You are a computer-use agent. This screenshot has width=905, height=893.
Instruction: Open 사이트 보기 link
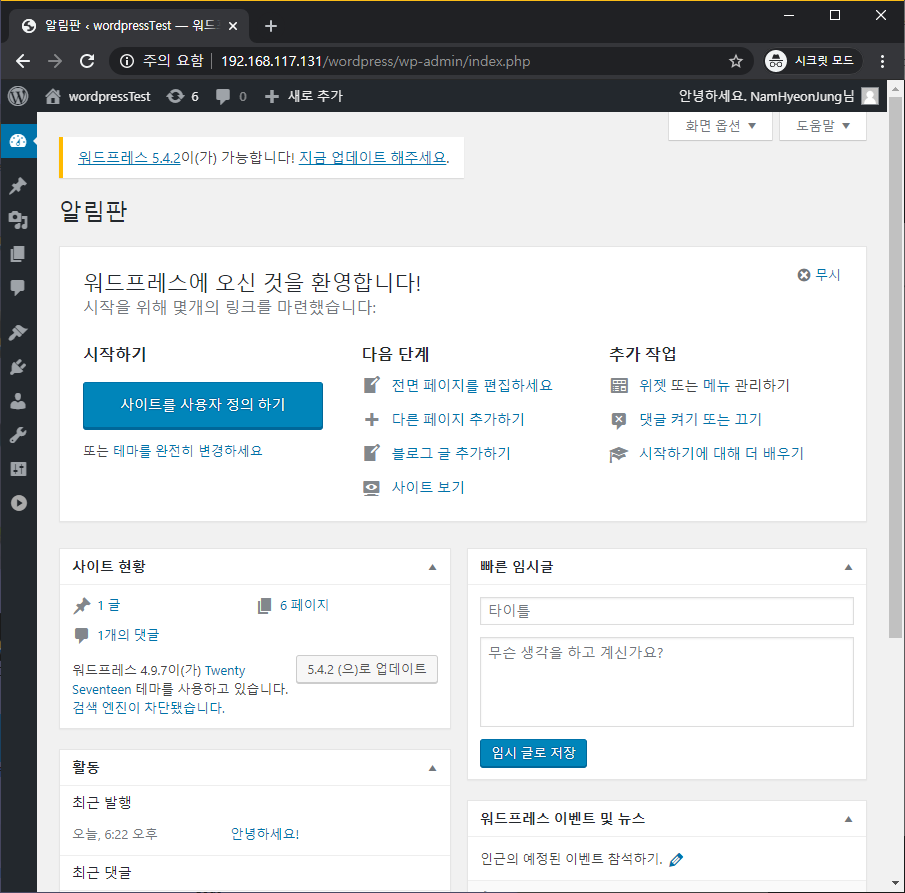428,487
